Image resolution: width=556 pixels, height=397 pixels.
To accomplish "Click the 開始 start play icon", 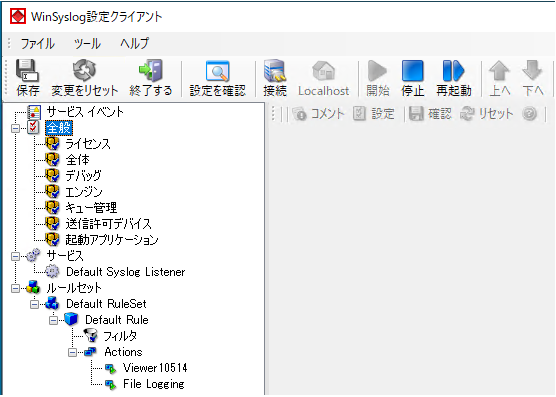I will [x=377, y=71].
